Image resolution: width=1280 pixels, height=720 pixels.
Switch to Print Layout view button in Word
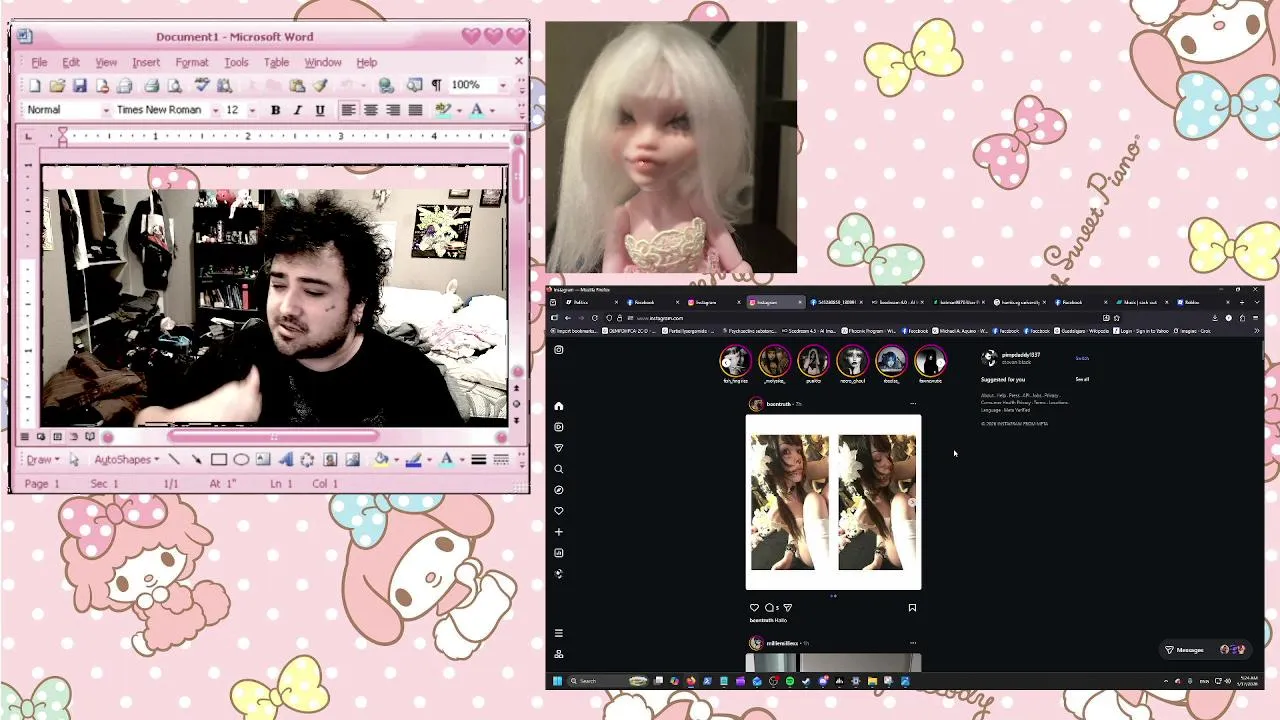point(57,437)
